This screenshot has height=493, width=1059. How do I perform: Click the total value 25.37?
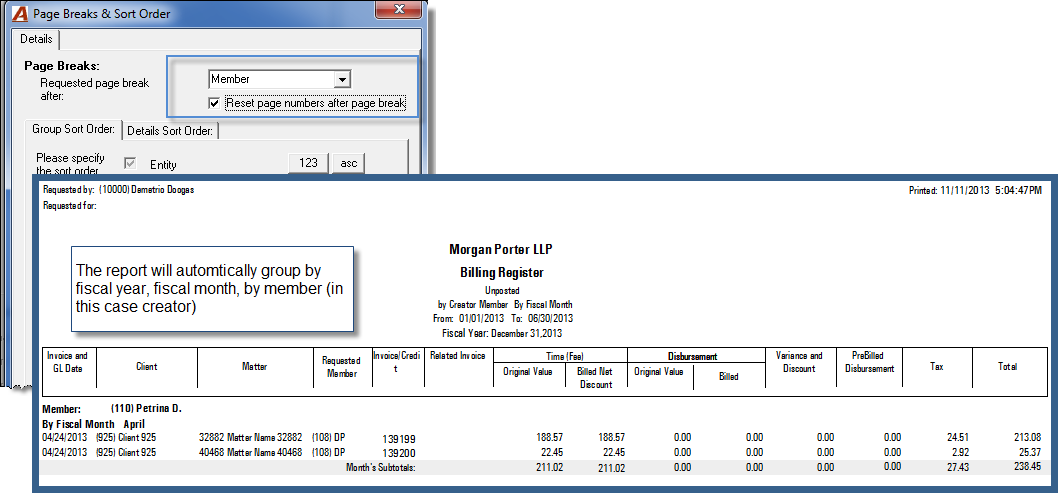pyautogui.click(x=1030, y=452)
